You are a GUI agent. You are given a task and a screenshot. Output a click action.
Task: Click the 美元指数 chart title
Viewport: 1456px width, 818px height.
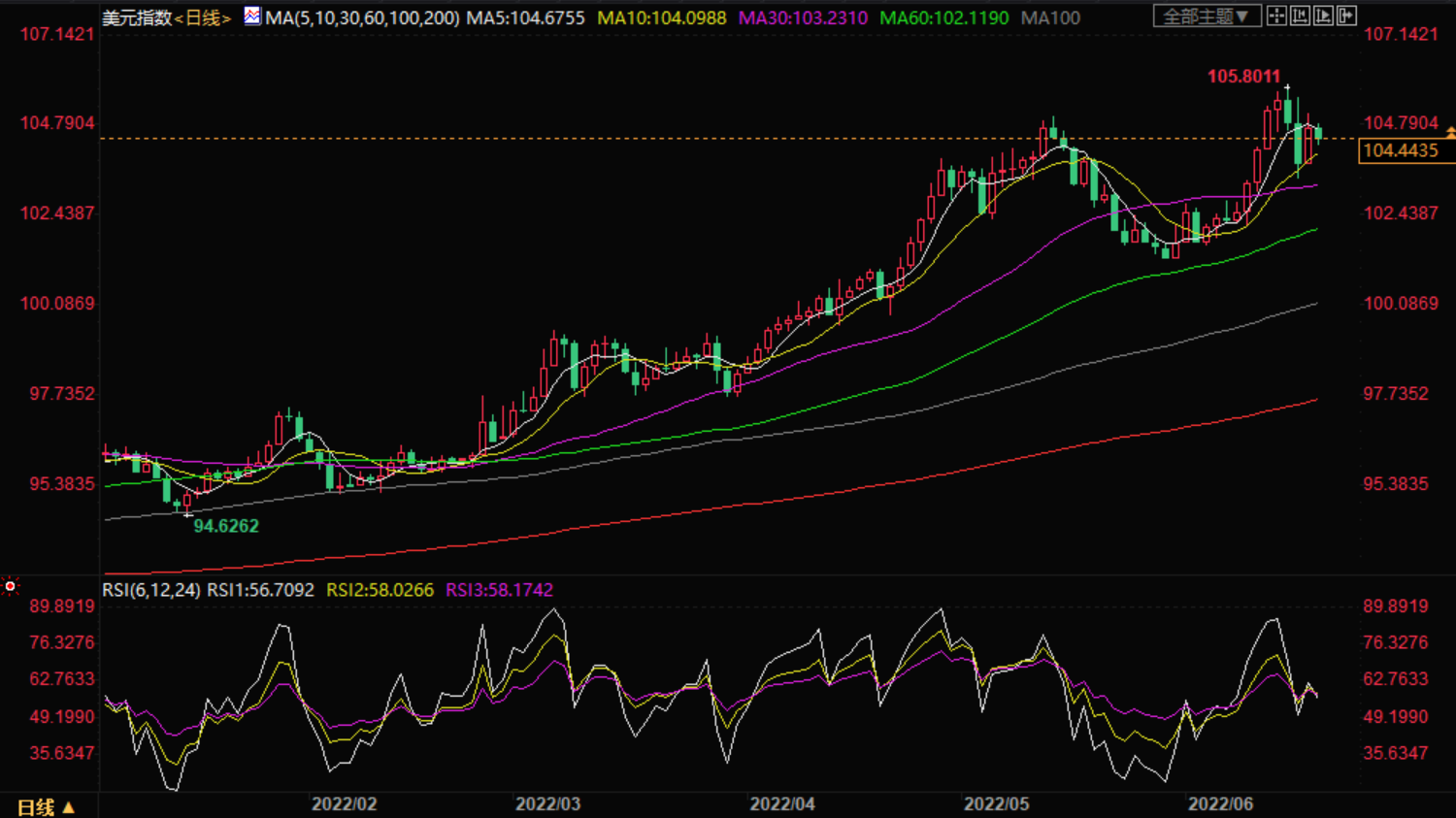[137, 18]
